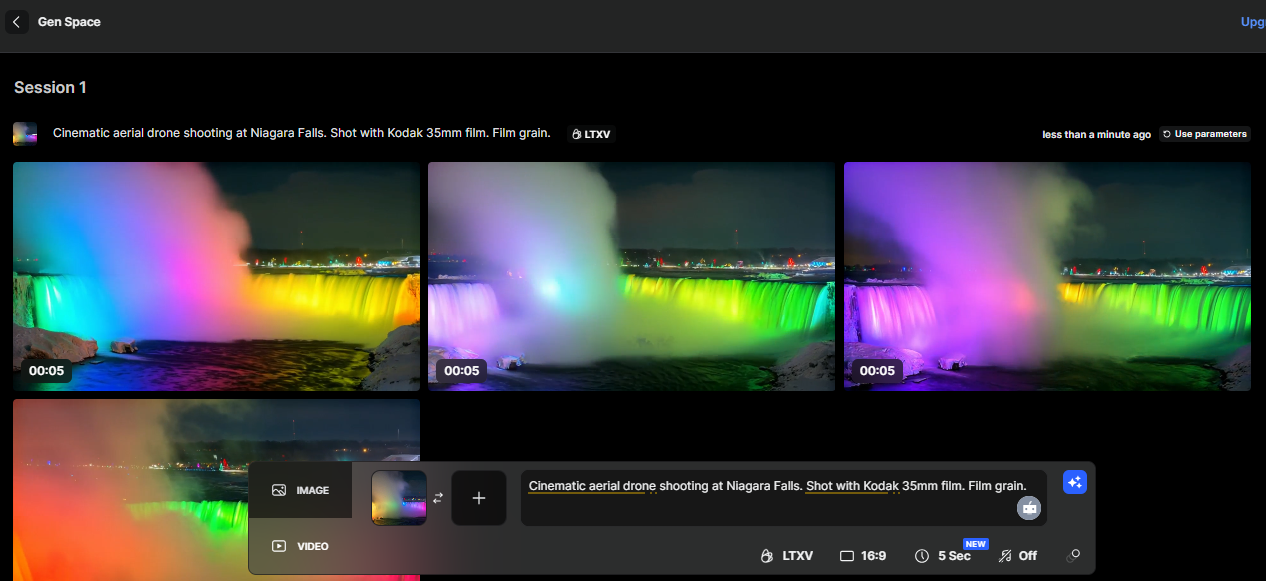This screenshot has width=1266, height=581.
Task: Open the session thumbnail icon beside the prompt
Action: pos(25,134)
